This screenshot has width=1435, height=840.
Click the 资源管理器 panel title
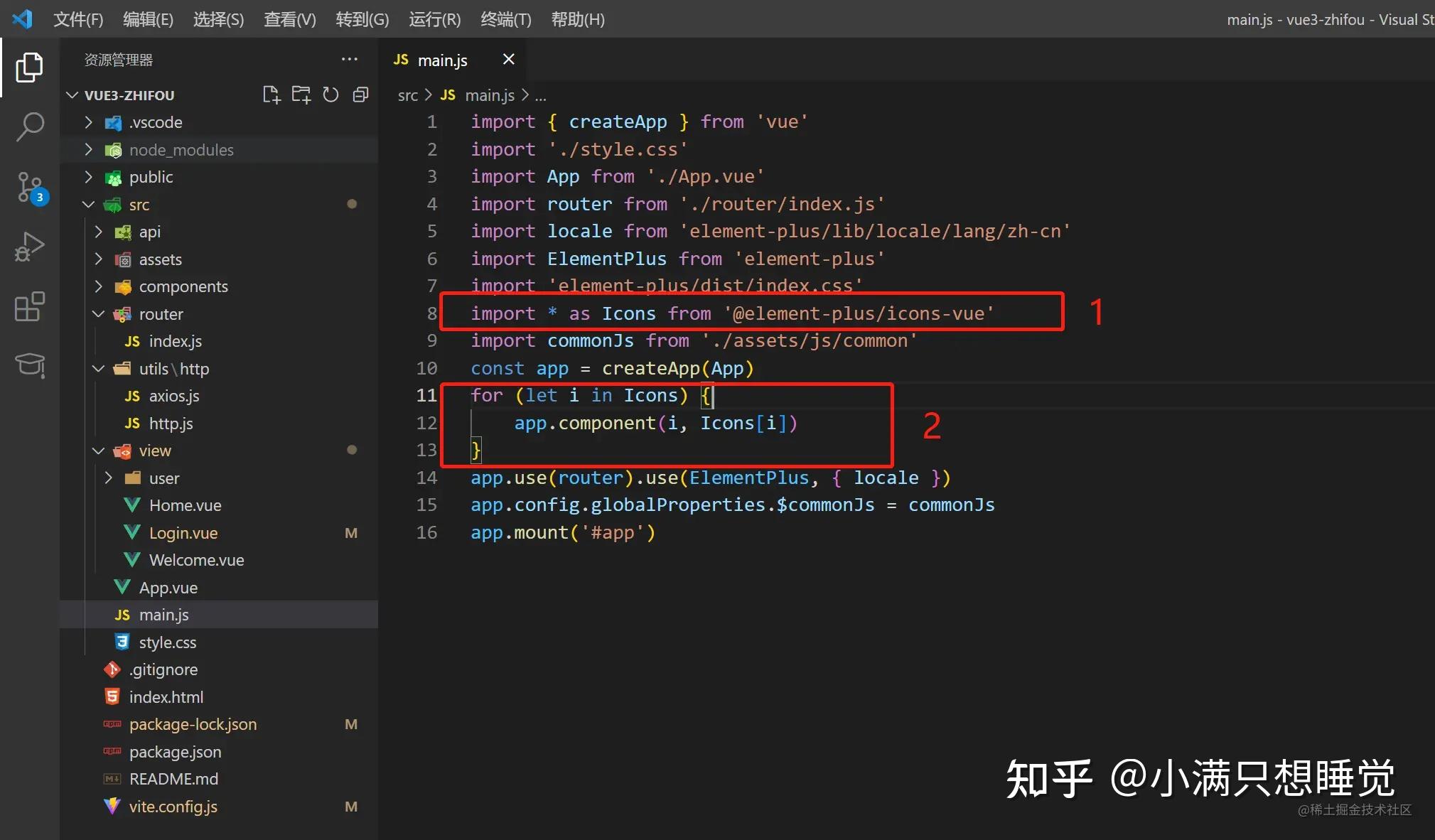point(119,60)
